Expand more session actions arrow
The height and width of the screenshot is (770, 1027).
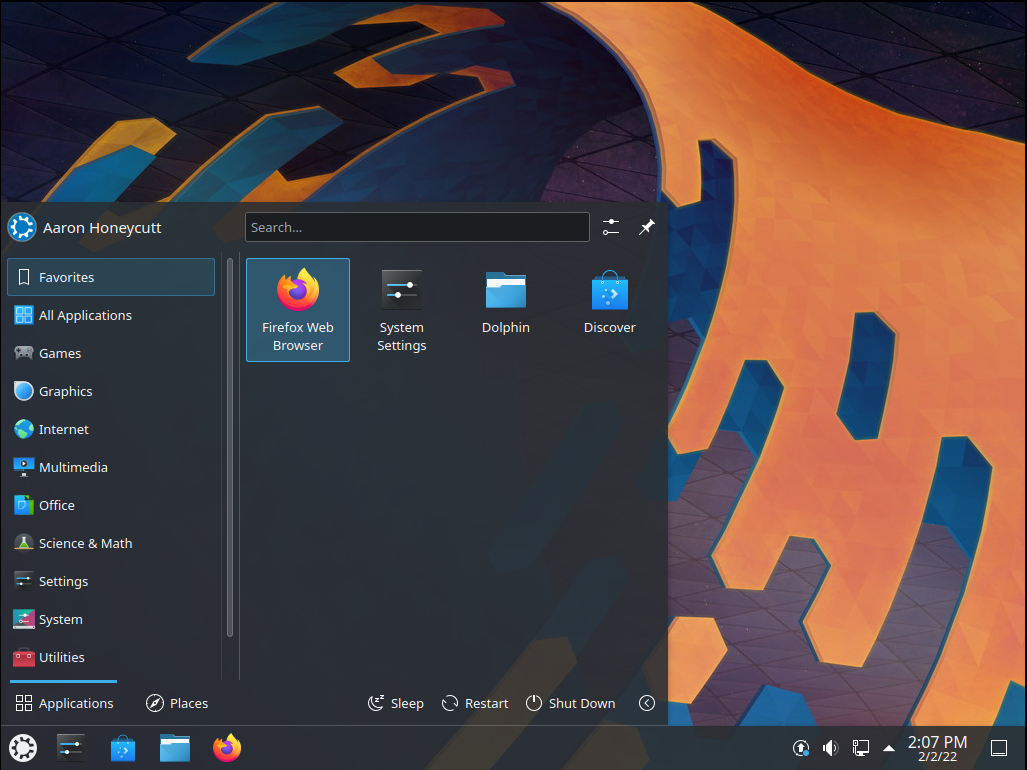[x=646, y=703]
